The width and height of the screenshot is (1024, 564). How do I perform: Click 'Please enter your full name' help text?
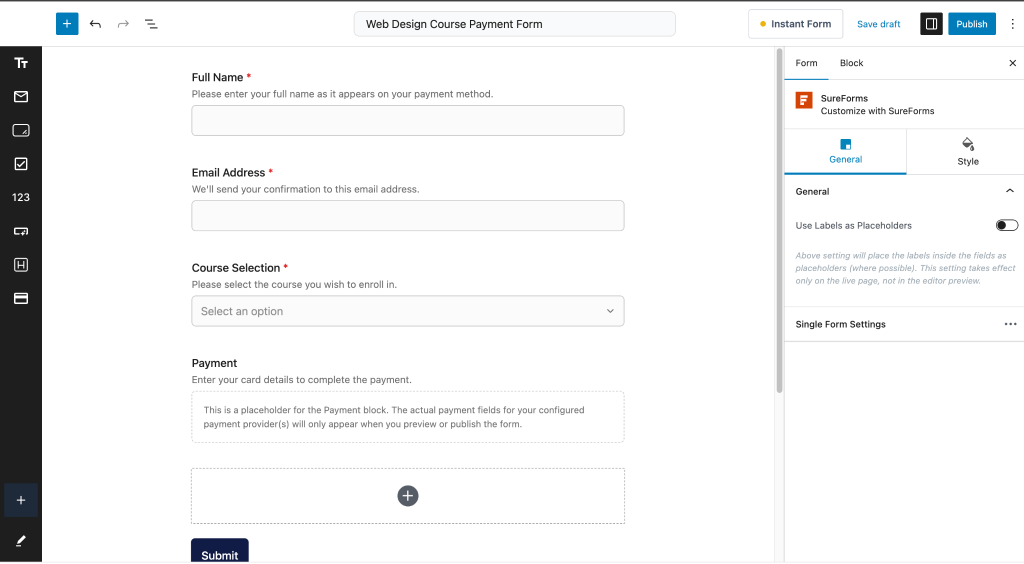(342, 94)
